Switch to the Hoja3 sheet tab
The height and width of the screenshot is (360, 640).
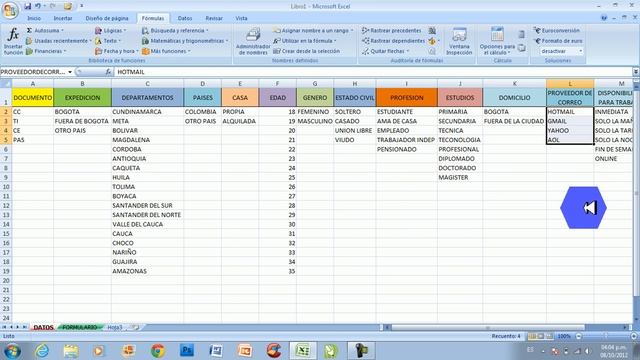click(115, 327)
